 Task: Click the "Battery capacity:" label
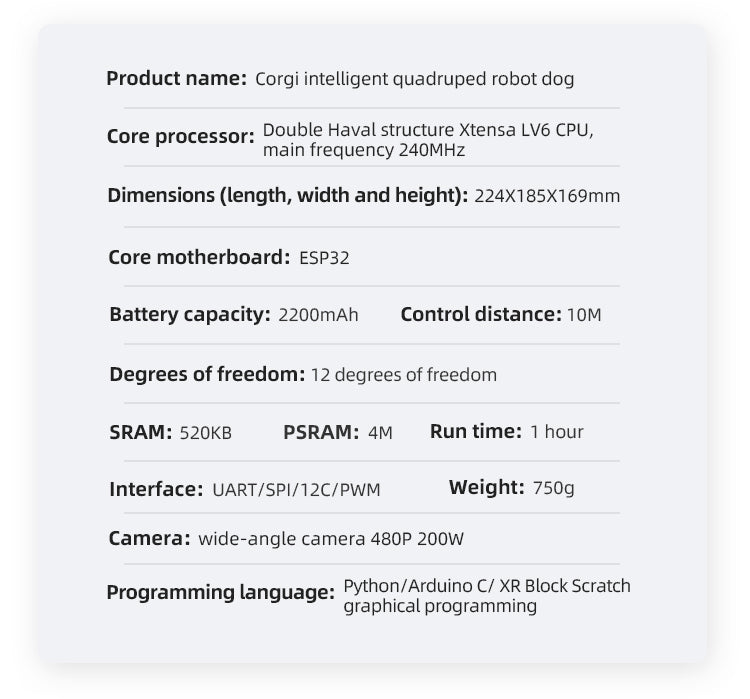(190, 315)
